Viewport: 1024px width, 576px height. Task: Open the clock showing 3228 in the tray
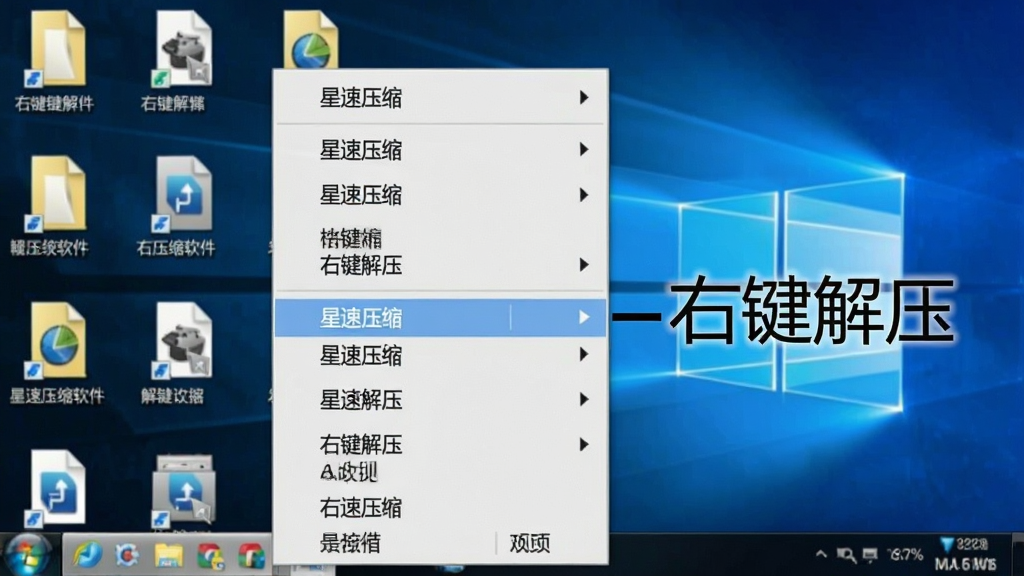point(967,554)
